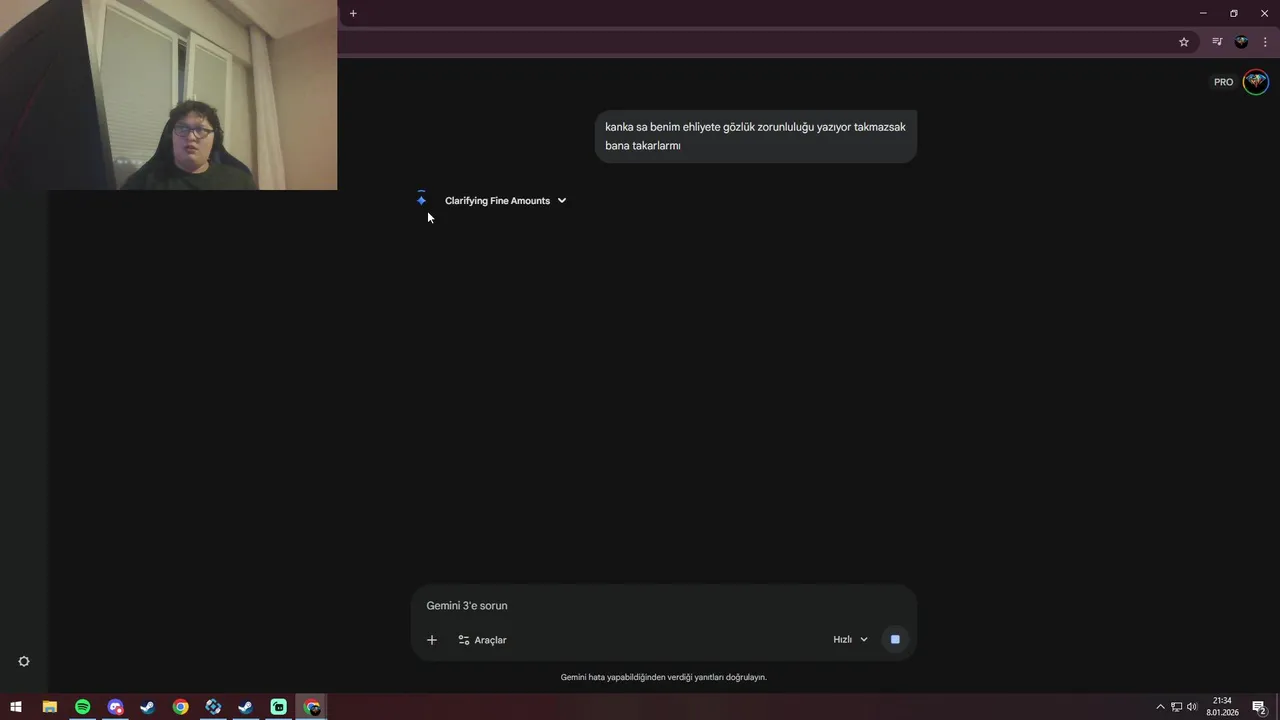The height and width of the screenshot is (720, 1280).
Task: Click the Gemini sparkle thinking icon
Action: (x=421, y=200)
